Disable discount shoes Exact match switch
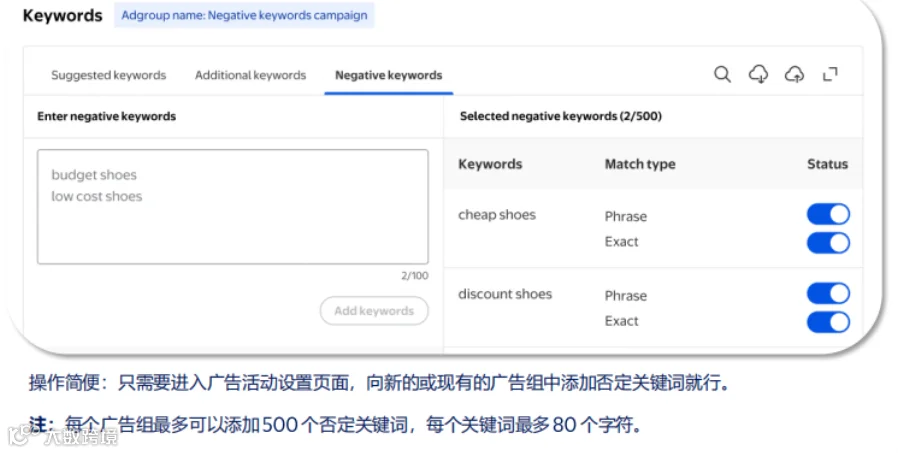The height and width of the screenshot is (453, 898). 828,322
